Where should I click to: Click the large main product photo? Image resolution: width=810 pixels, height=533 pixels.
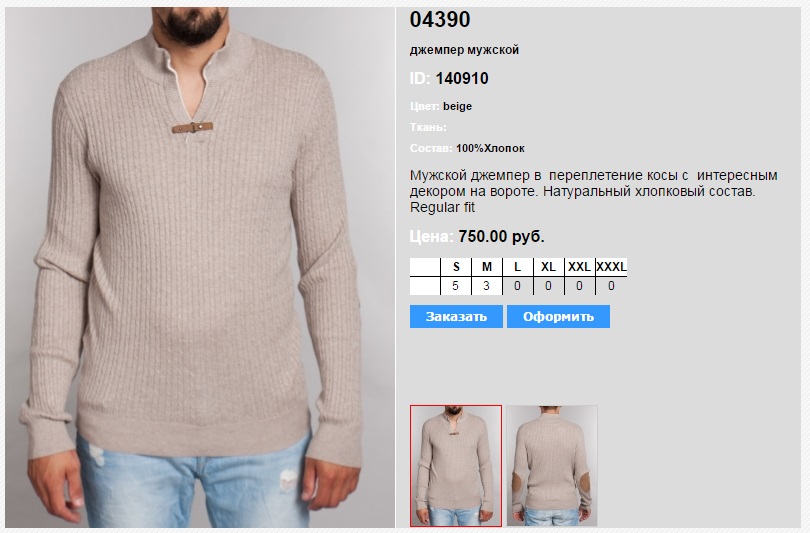coord(200,267)
